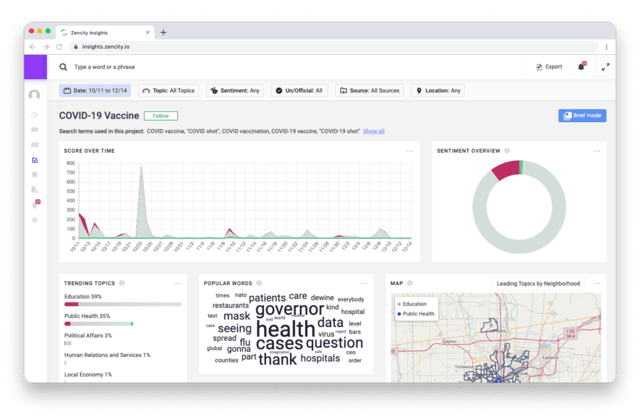The width and height of the screenshot is (640, 418).
Task: Open the chat bubble icon in sidebar
Action: pyautogui.click(x=35, y=130)
